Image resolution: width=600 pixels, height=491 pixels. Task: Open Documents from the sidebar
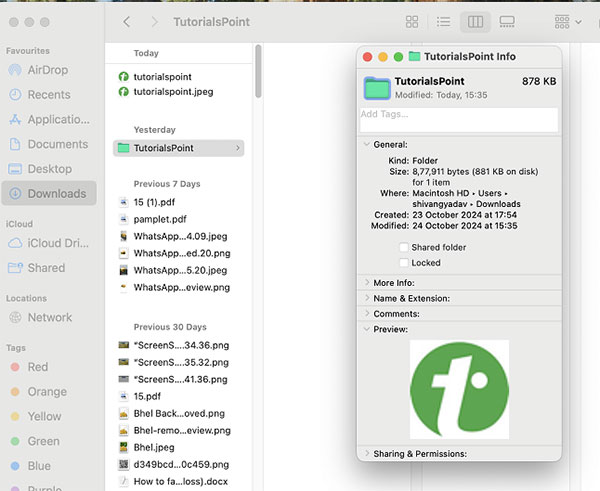pyautogui.click(x=58, y=144)
